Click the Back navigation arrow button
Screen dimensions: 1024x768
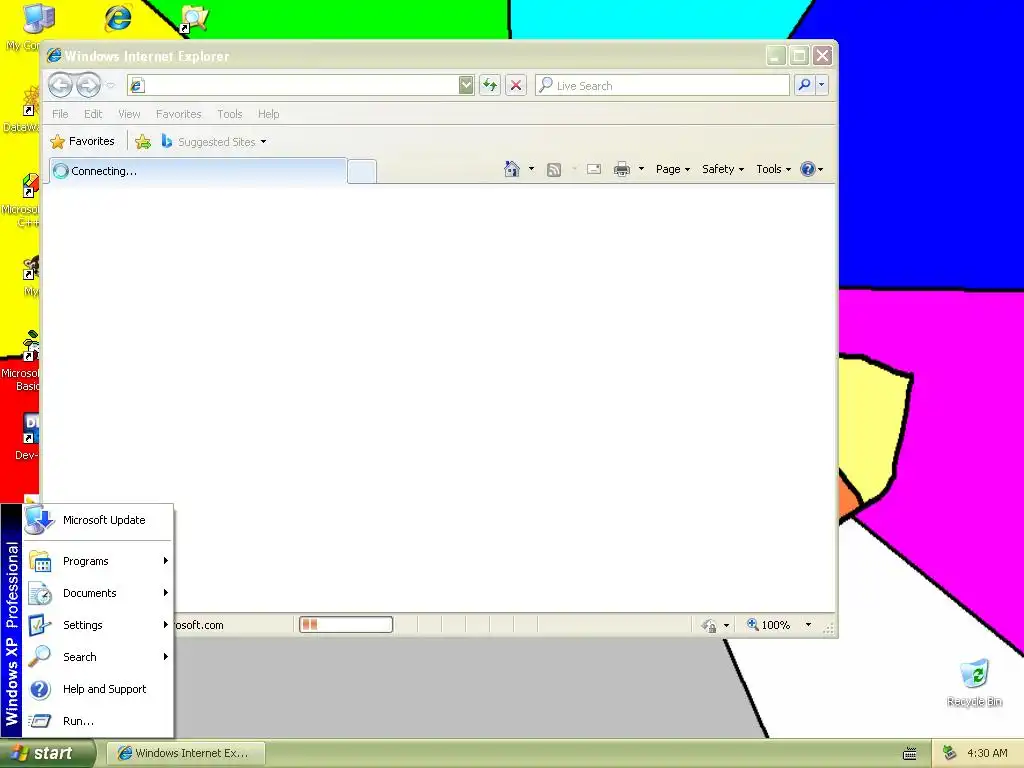coord(60,85)
